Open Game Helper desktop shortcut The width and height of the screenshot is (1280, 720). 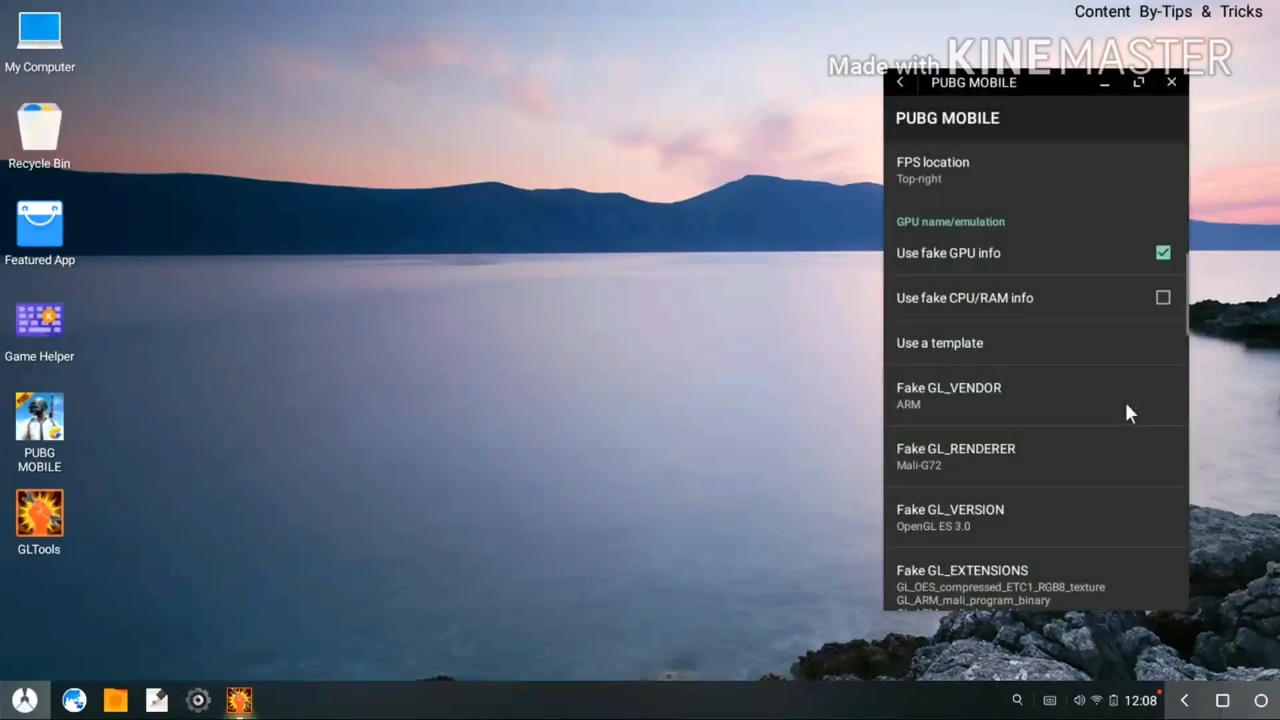tap(40, 332)
